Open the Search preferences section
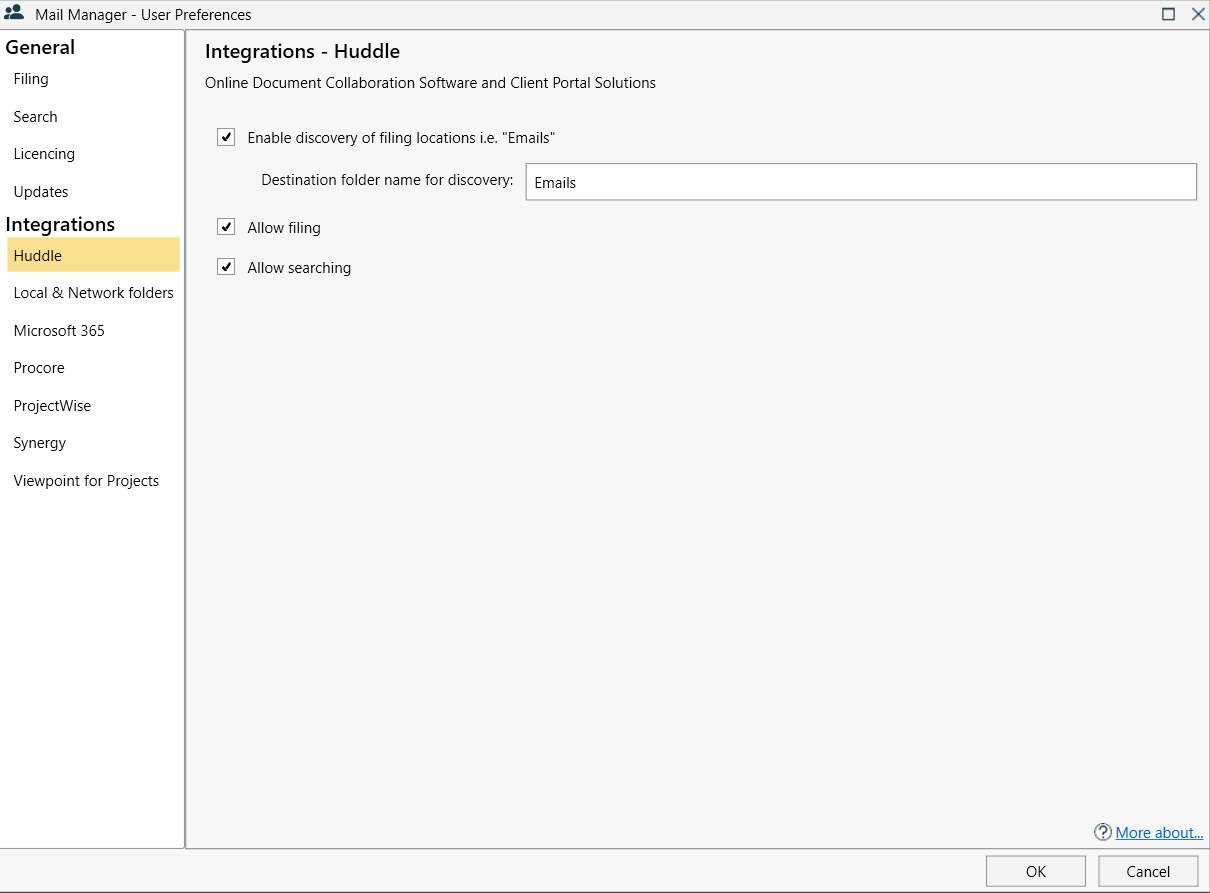1210x893 pixels. click(35, 116)
